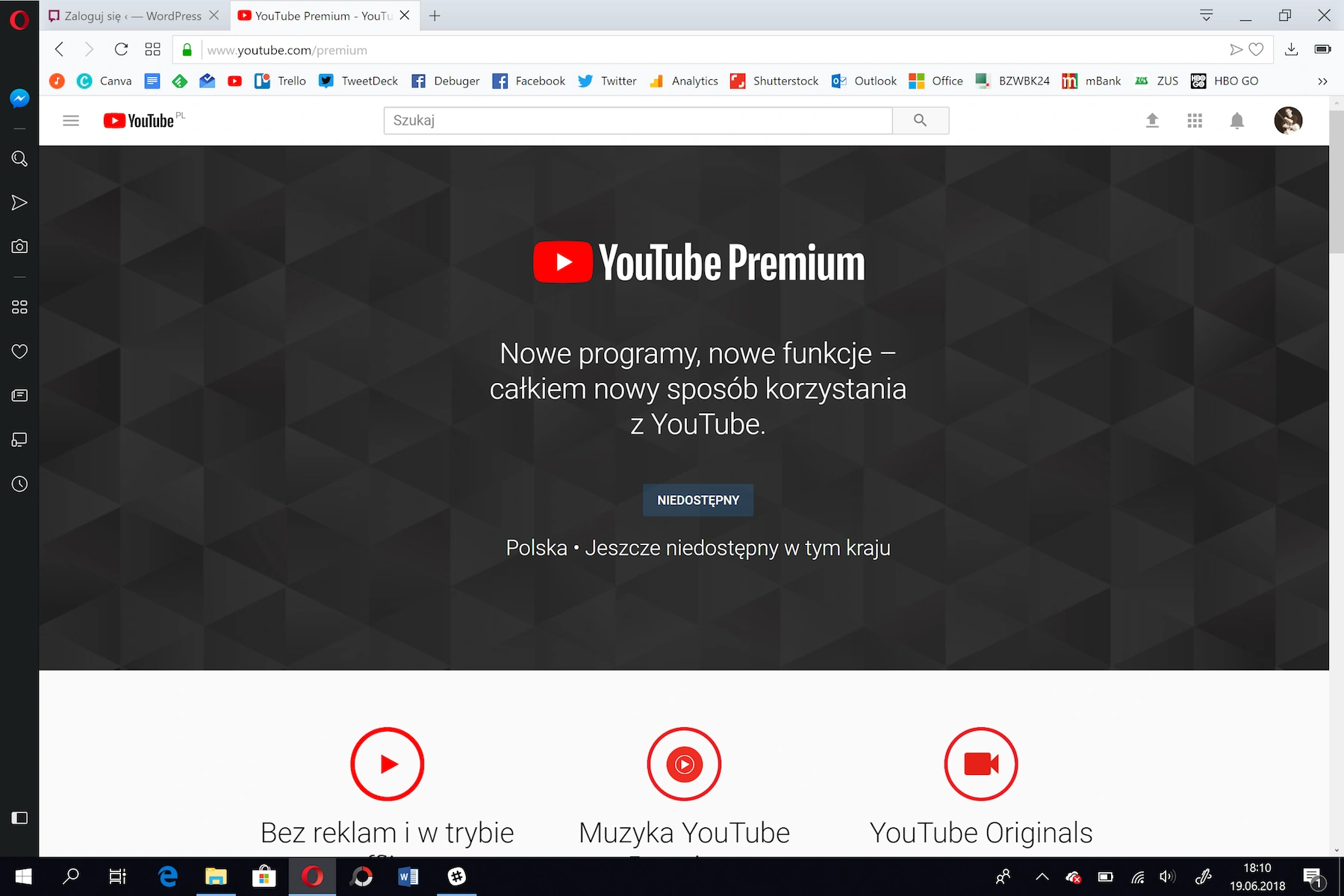
Task: Open Speed Dial from sidebar
Action: tap(19, 307)
